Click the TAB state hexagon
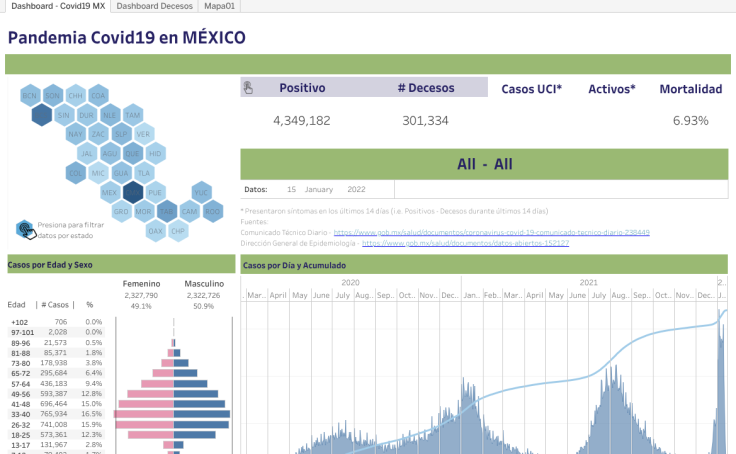Screen dimensions: 736x454 pos(166,211)
